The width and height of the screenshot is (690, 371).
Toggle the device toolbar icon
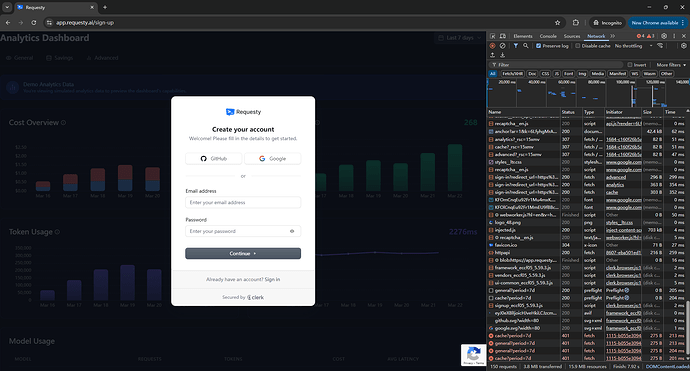click(503, 36)
